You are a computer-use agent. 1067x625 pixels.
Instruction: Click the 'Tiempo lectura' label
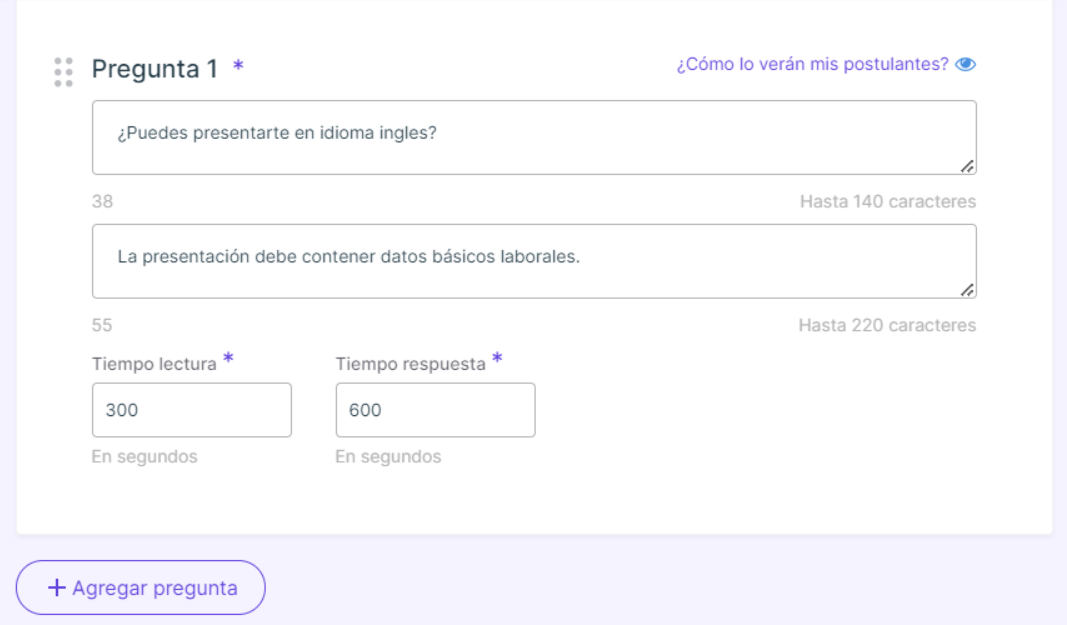pyautogui.click(x=154, y=364)
